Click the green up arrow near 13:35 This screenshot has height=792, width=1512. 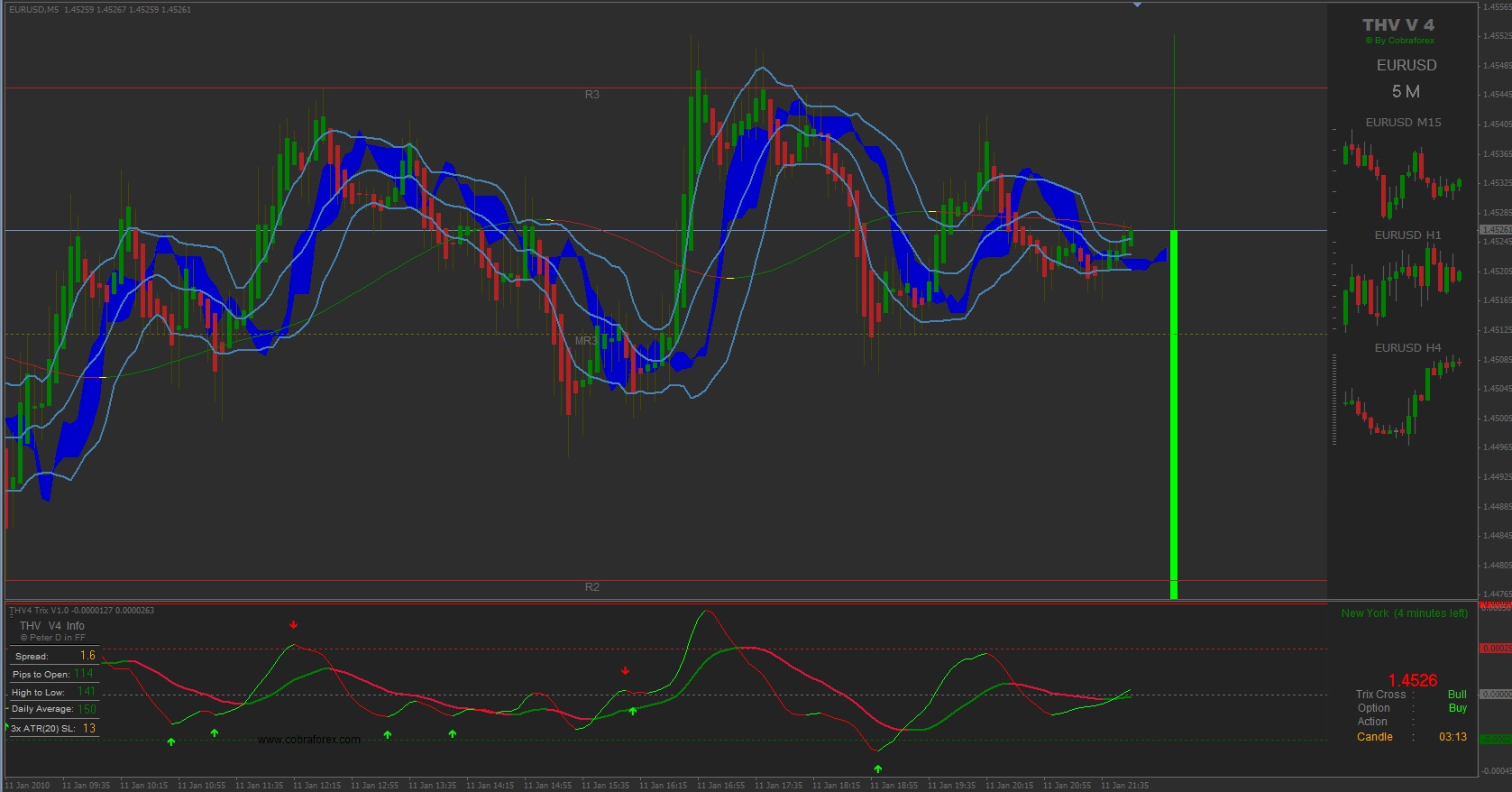pyautogui.click(x=453, y=733)
